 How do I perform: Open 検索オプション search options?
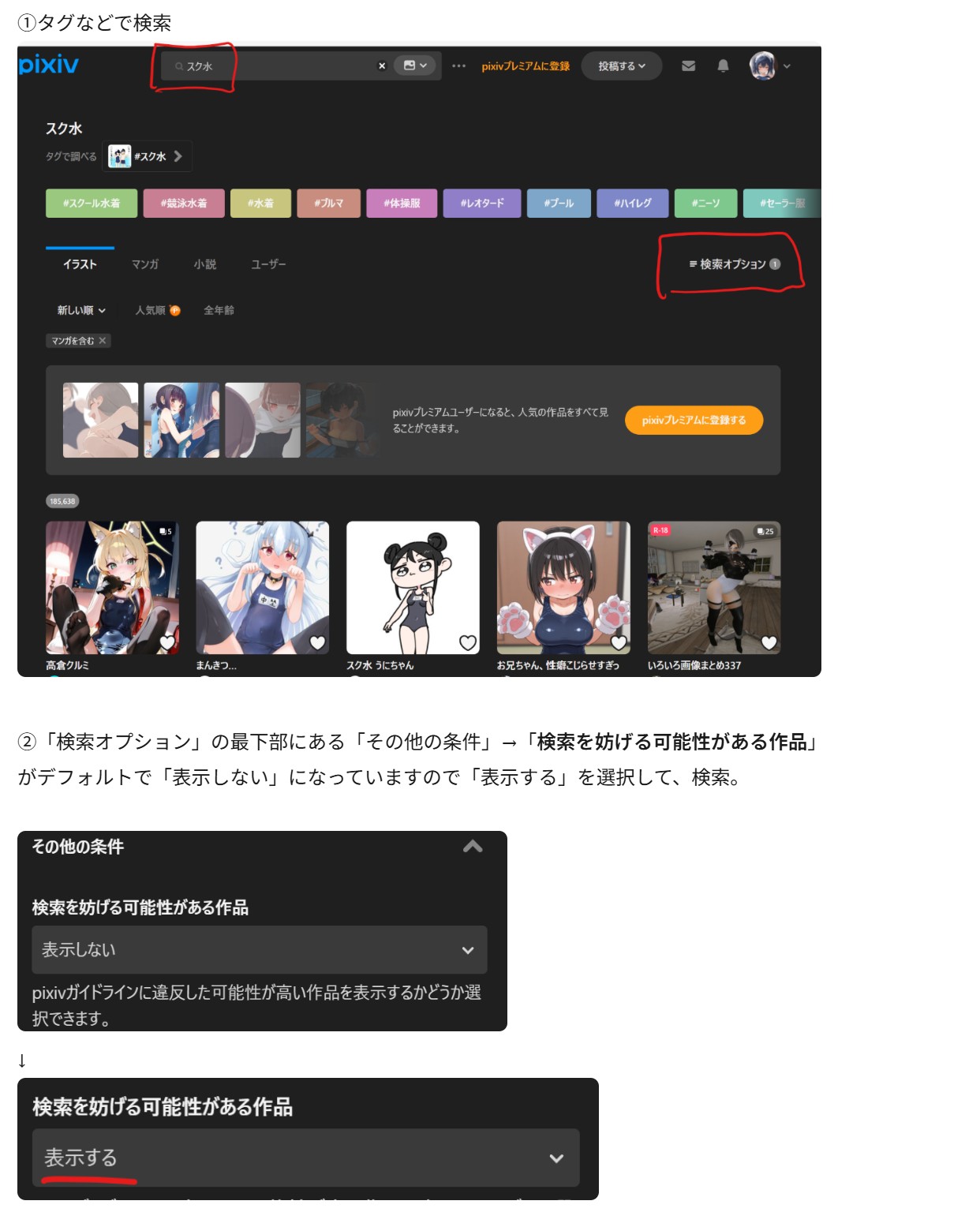pos(734,264)
